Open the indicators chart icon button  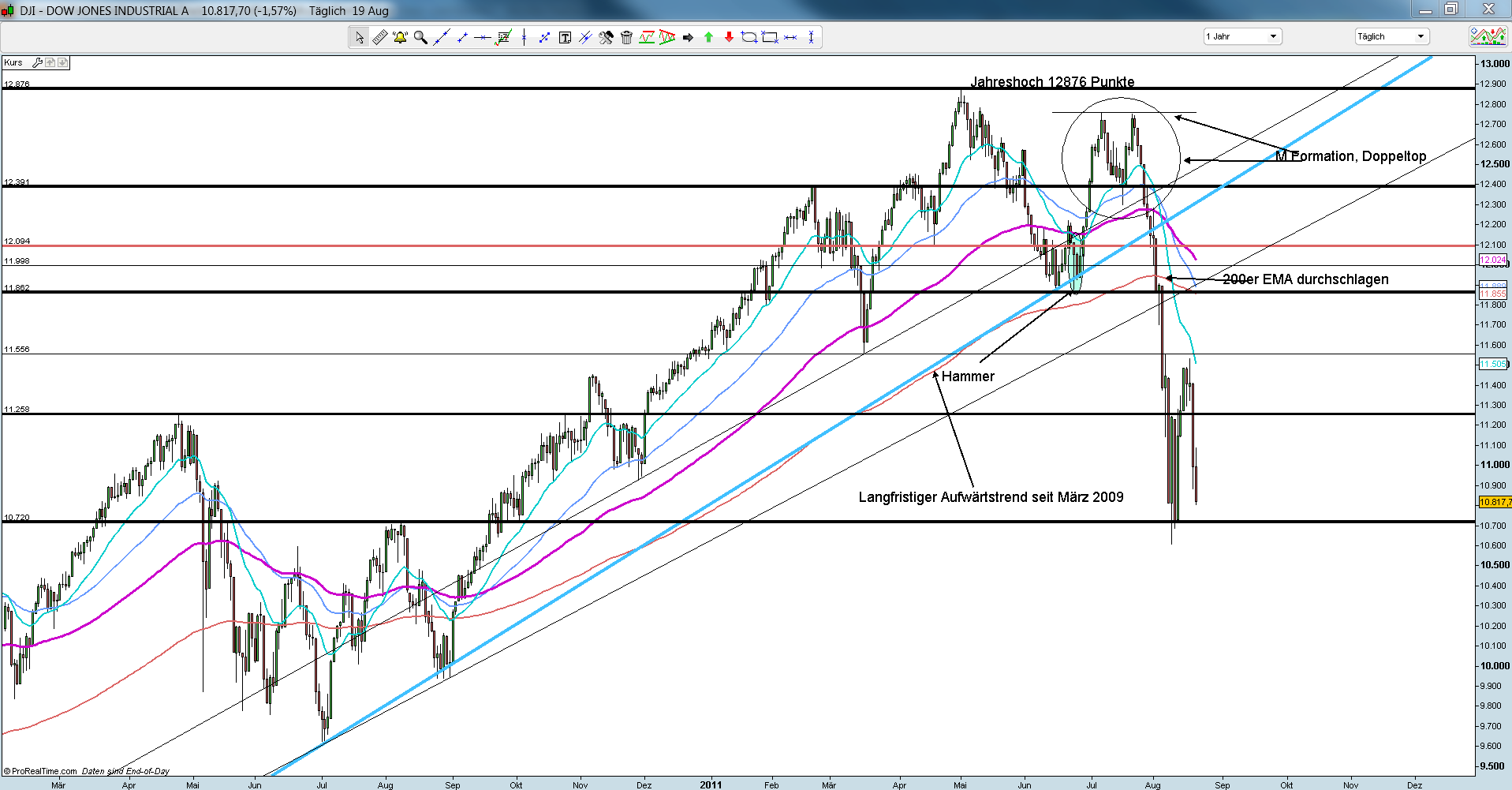tap(1488, 36)
